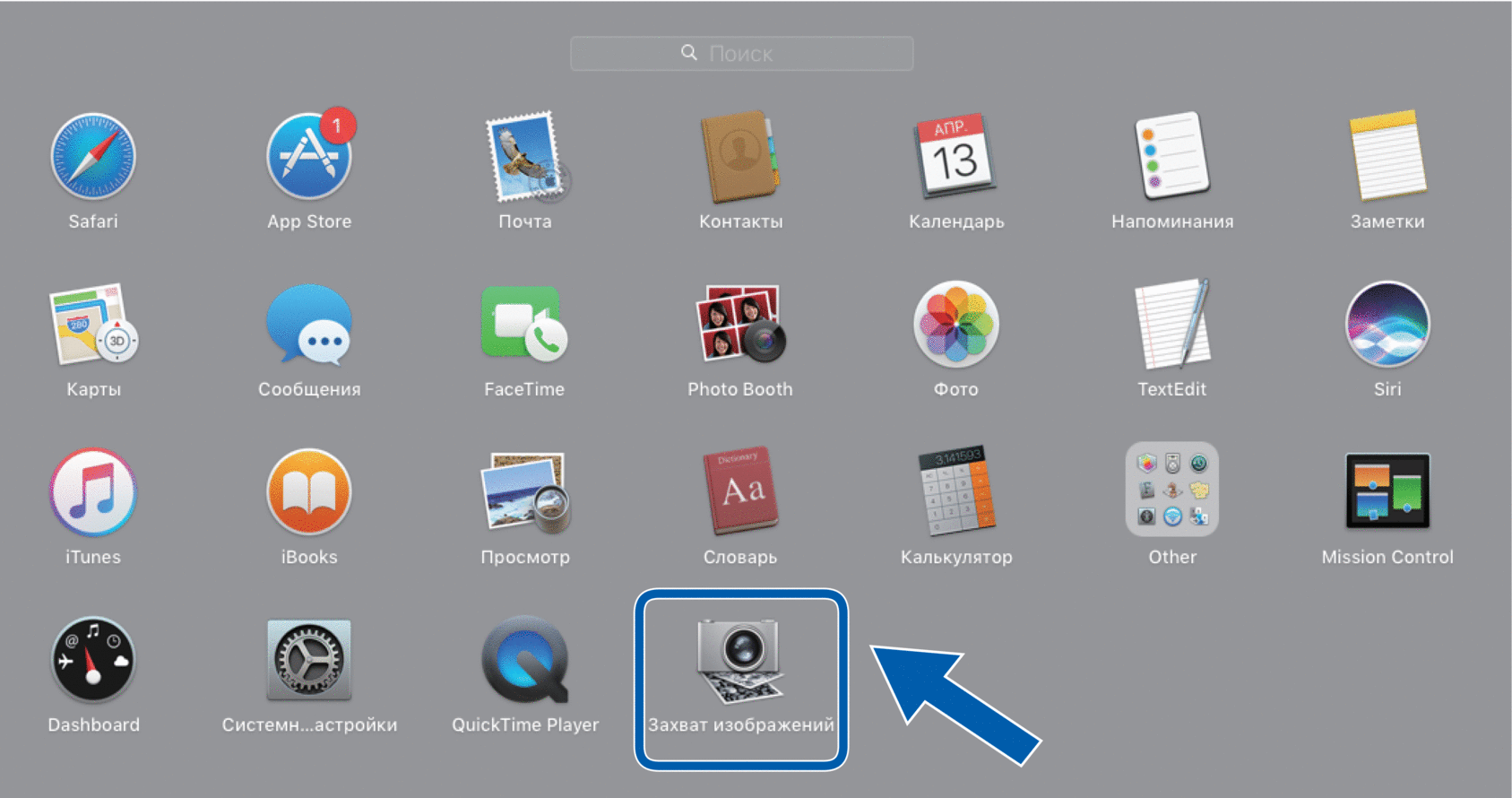Open the Заметки notes app

tap(1387, 155)
